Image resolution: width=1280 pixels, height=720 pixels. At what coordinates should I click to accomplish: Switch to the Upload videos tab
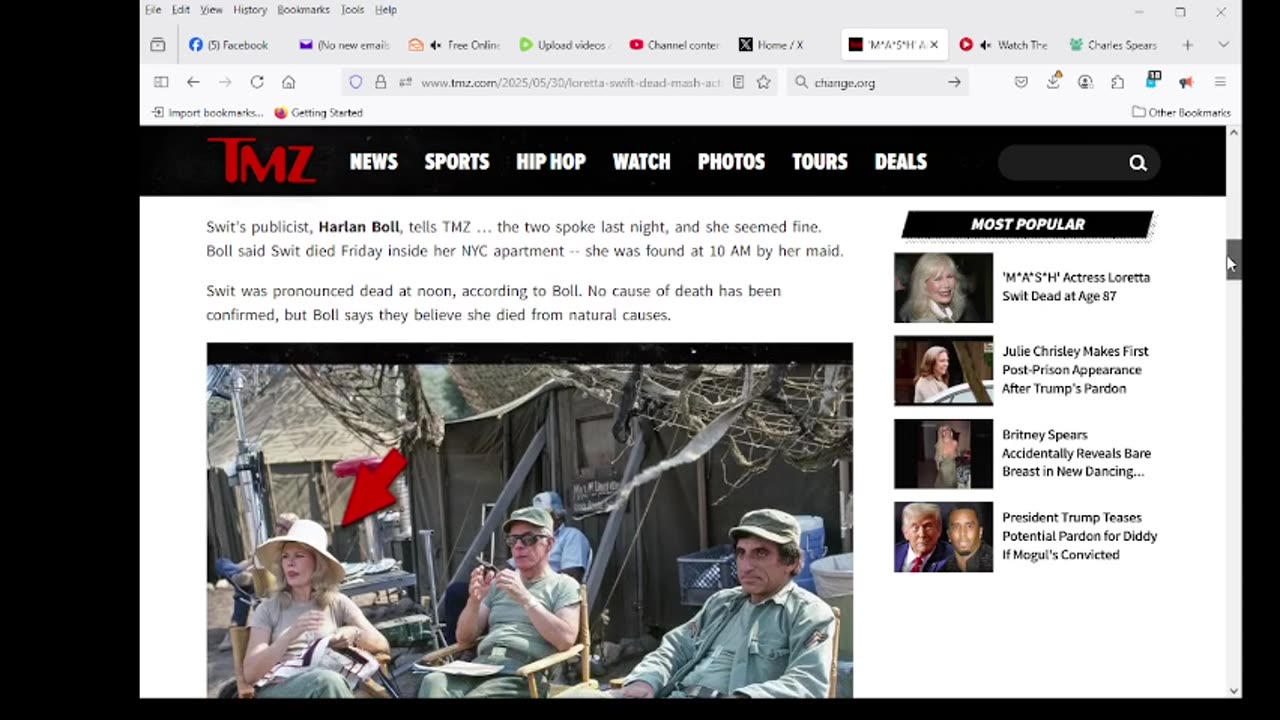(565, 45)
